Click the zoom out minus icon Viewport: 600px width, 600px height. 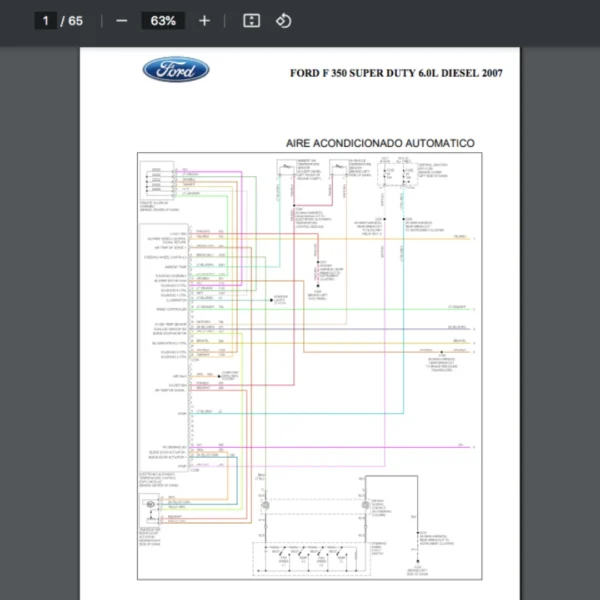point(121,21)
